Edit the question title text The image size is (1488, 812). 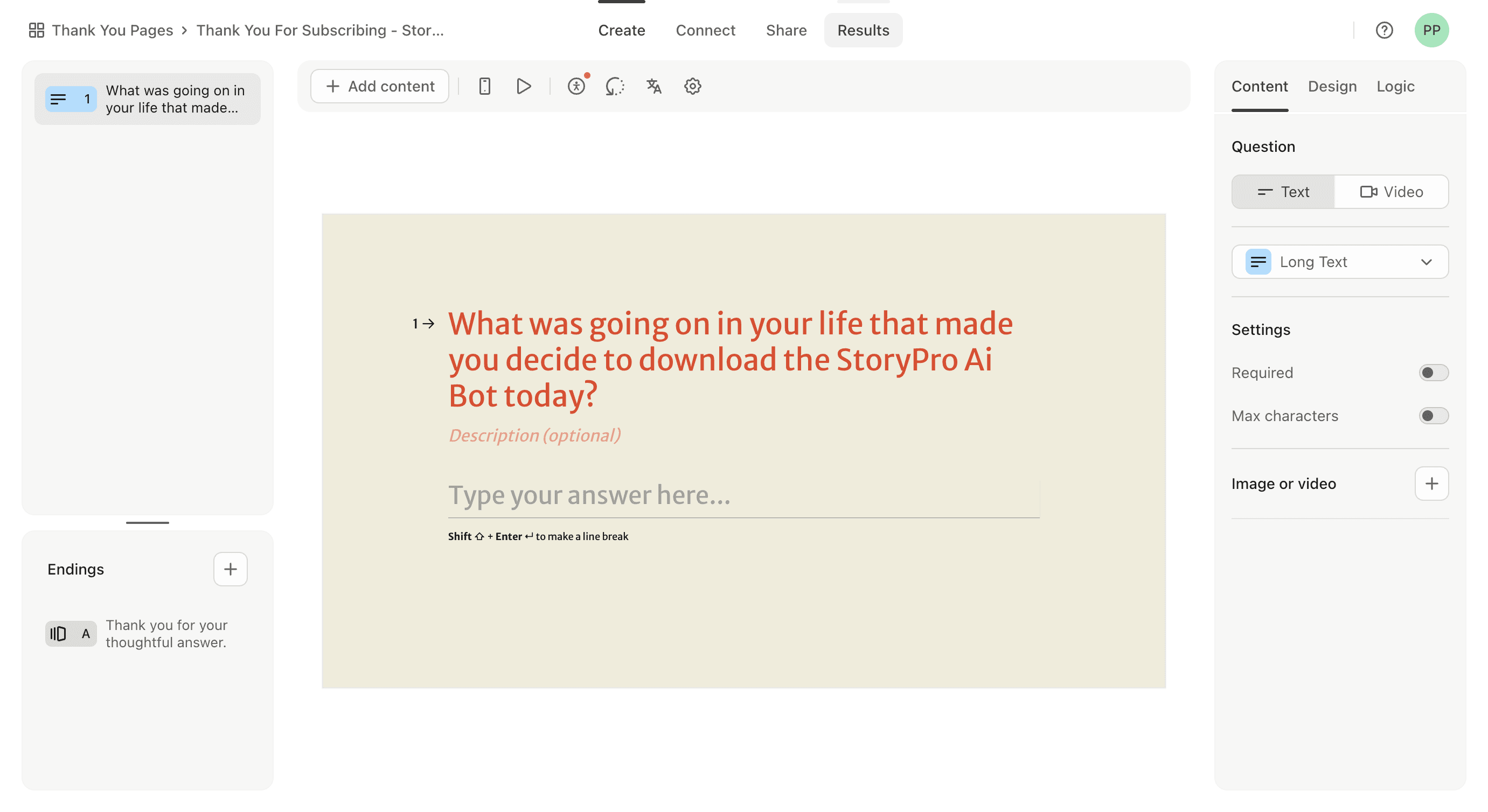(730, 359)
